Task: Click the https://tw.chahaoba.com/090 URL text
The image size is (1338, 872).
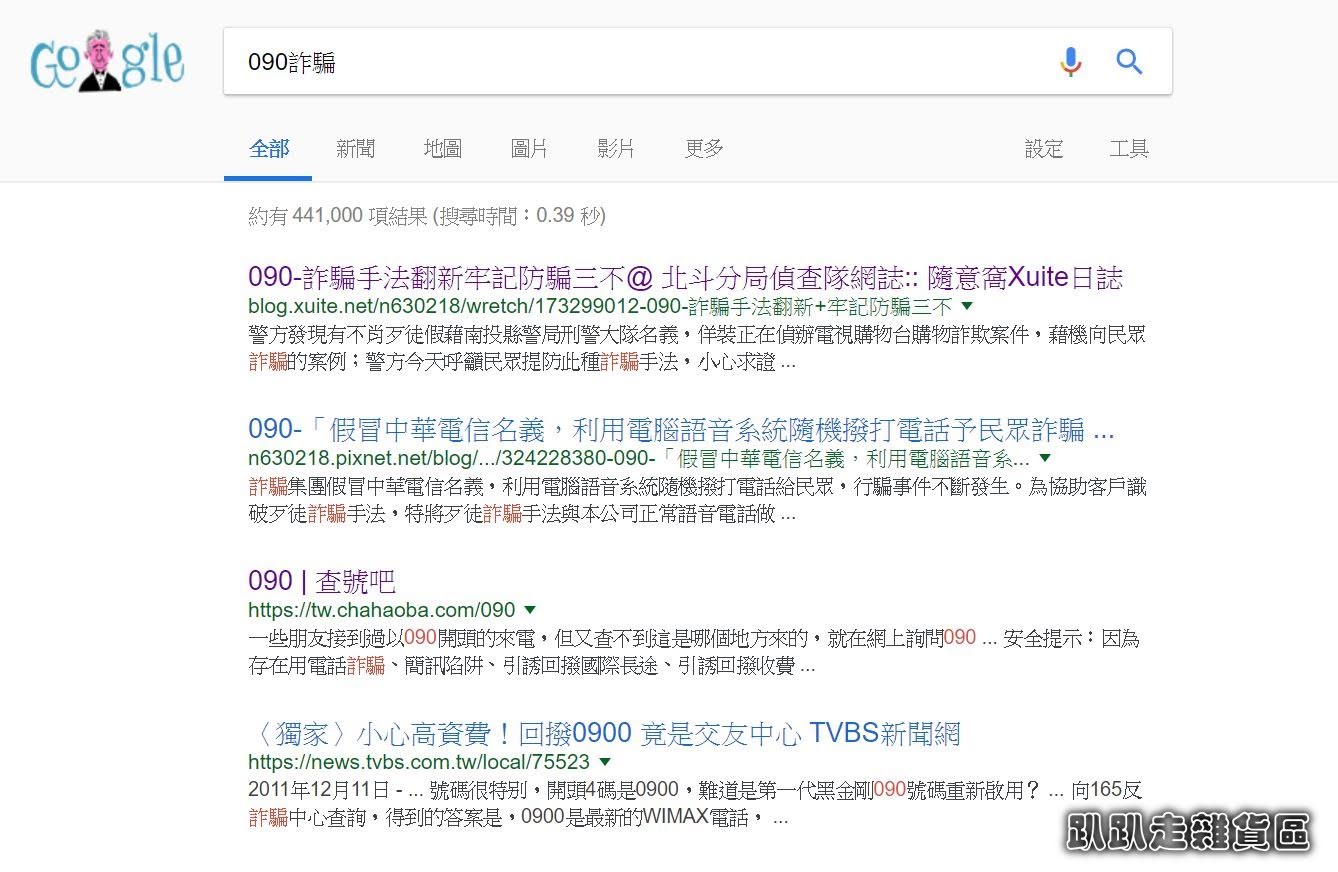Action: click(382, 610)
